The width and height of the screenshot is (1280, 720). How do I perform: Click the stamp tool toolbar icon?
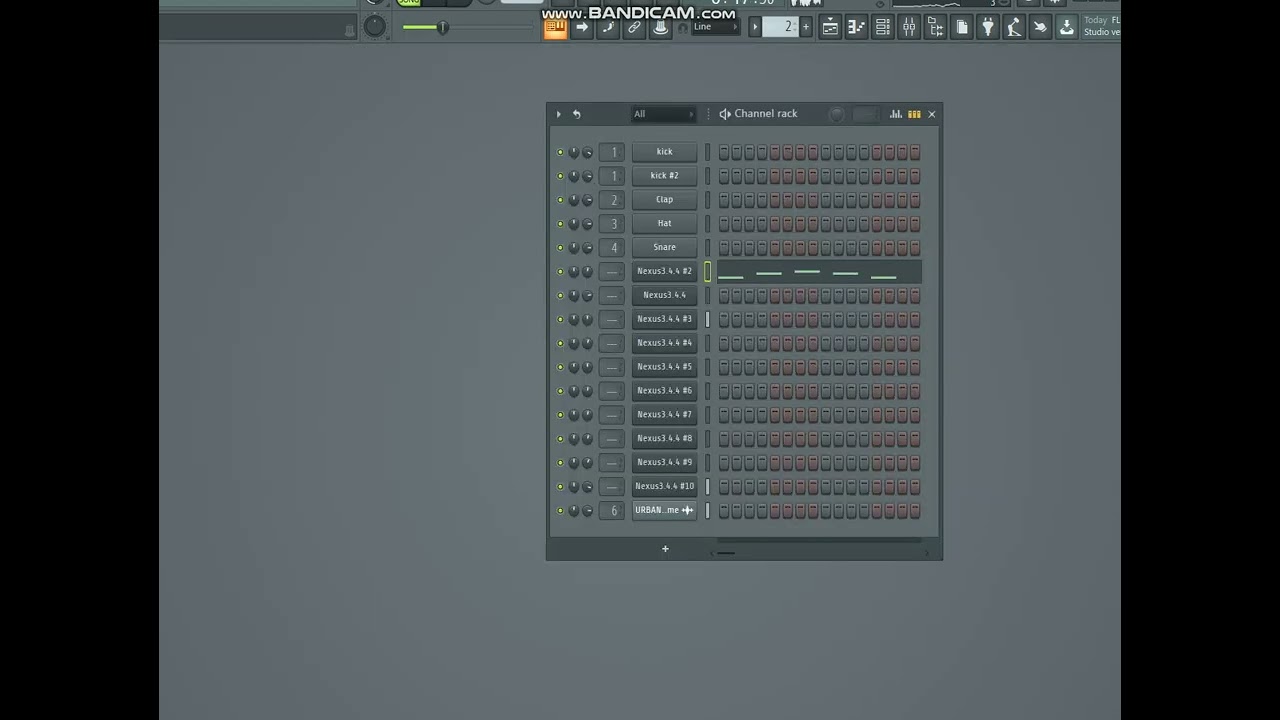(660, 28)
